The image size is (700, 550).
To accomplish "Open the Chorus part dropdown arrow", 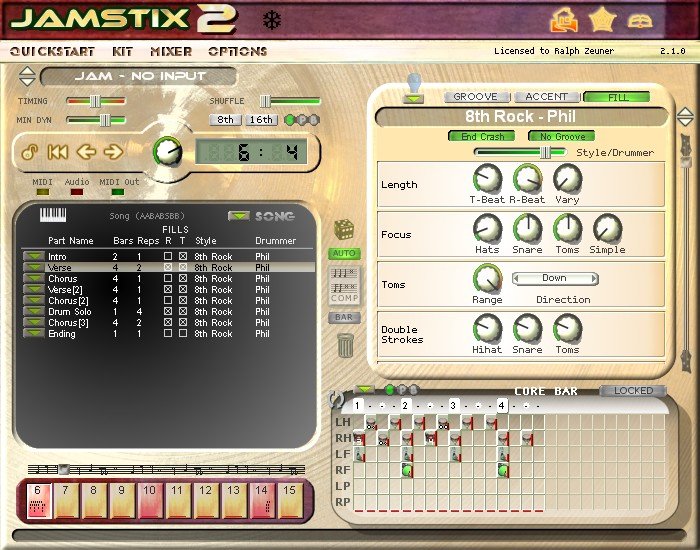I will (33, 278).
